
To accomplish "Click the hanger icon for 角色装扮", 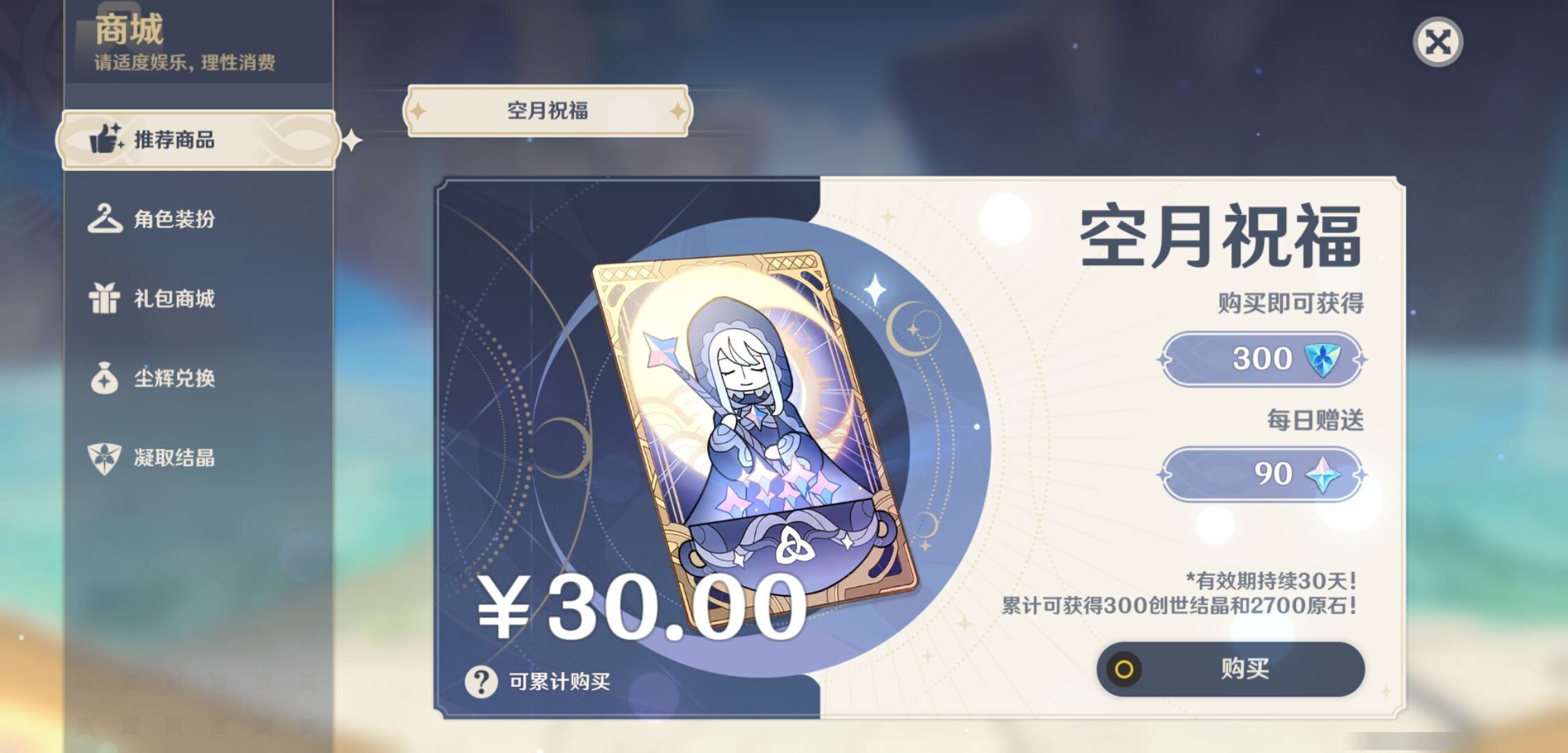I will [x=105, y=218].
